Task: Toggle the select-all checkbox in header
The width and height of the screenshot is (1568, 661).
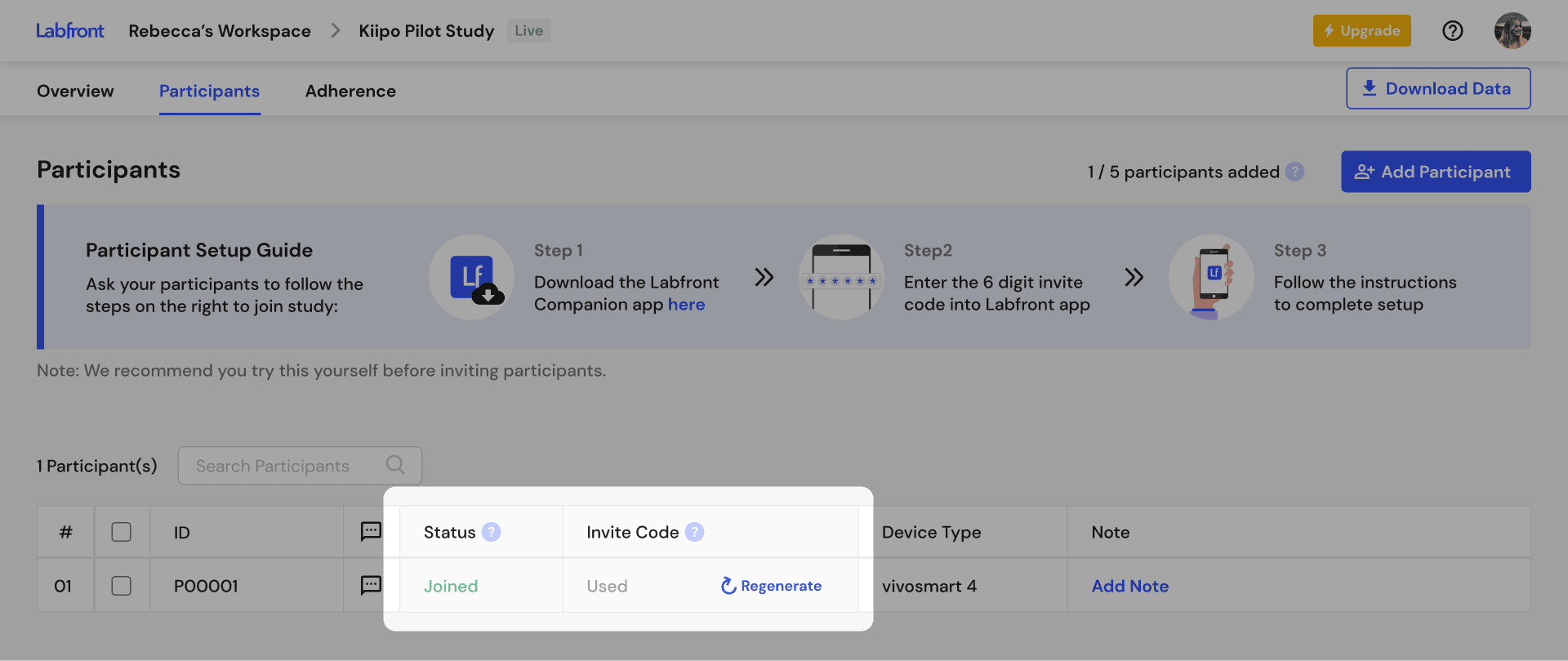Action: point(121,532)
